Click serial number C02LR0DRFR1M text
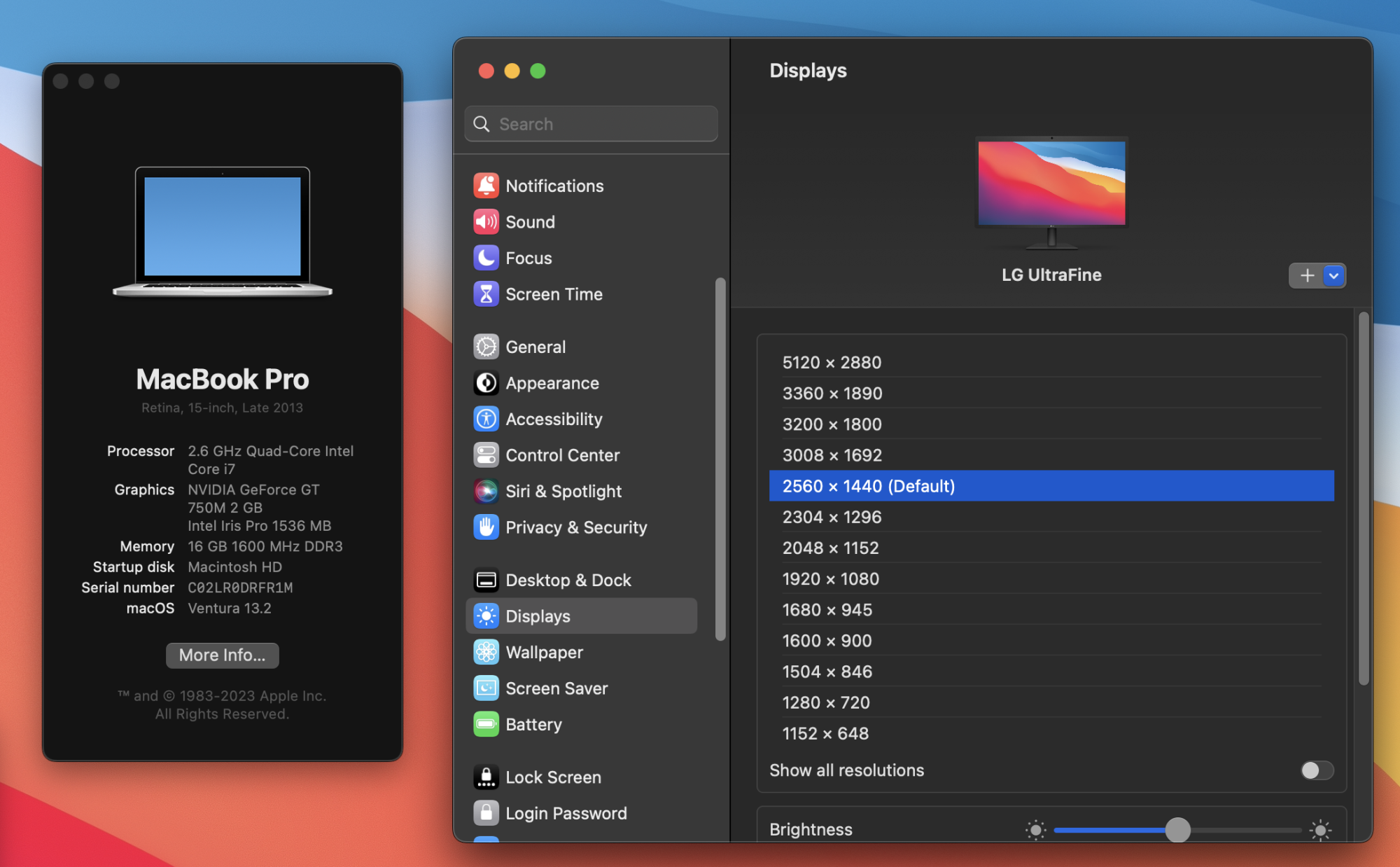The image size is (1400, 867). pos(240,588)
